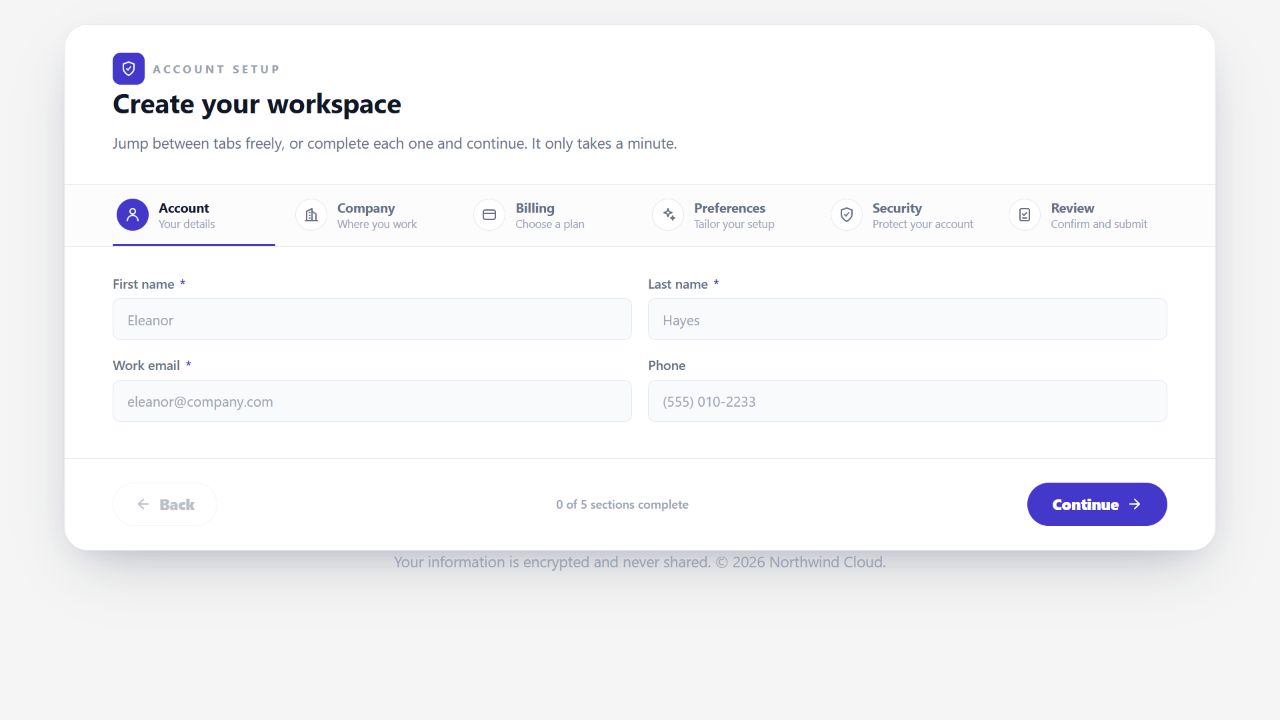Click the left arrow icon in Back button
Image resolution: width=1280 pixels, height=720 pixels.
tap(143, 505)
